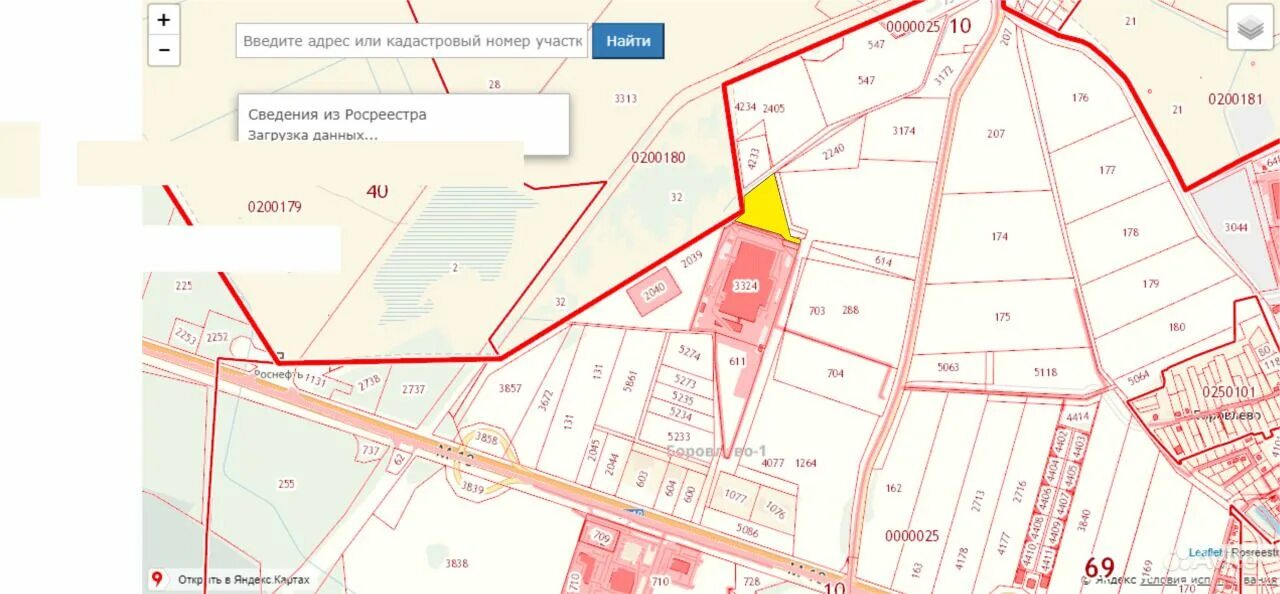Zoom out with the minus button
Image resolution: width=1280 pixels, height=594 pixels.
pos(164,50)
